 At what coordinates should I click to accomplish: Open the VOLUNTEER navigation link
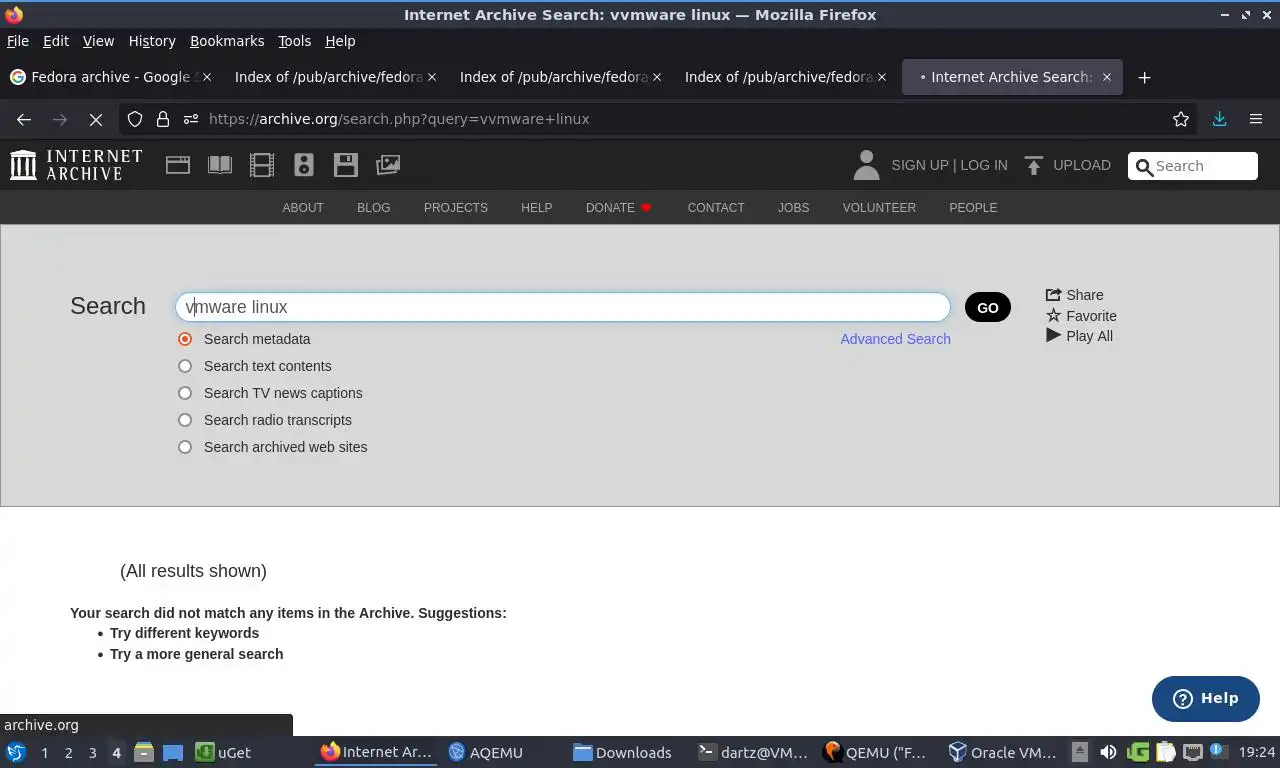[879, 208]
